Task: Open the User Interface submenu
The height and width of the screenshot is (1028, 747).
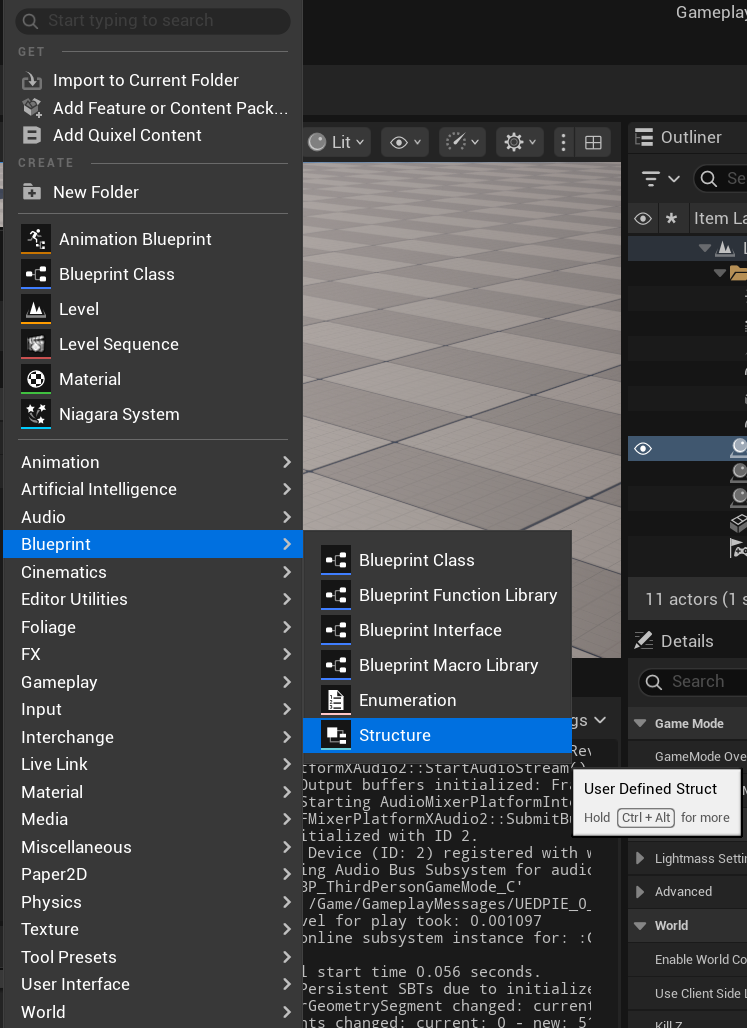Action: point(153,984)
